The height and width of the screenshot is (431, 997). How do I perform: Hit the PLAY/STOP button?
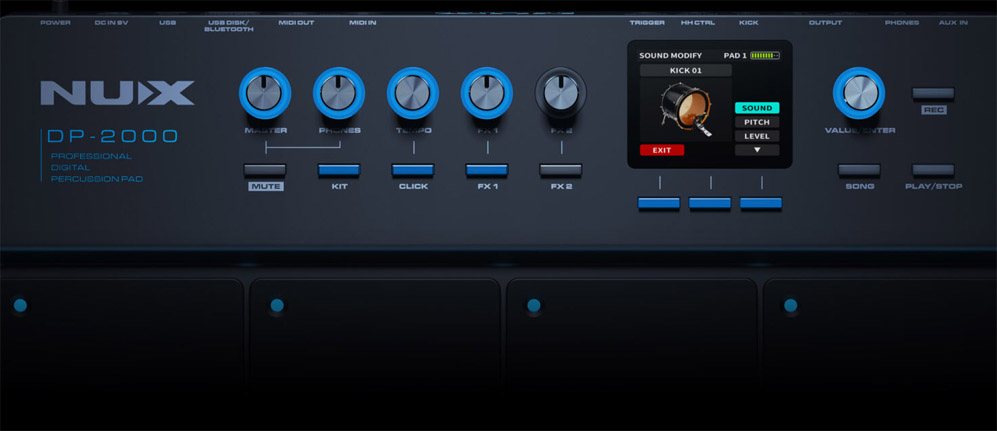click(x=933, y=170)
